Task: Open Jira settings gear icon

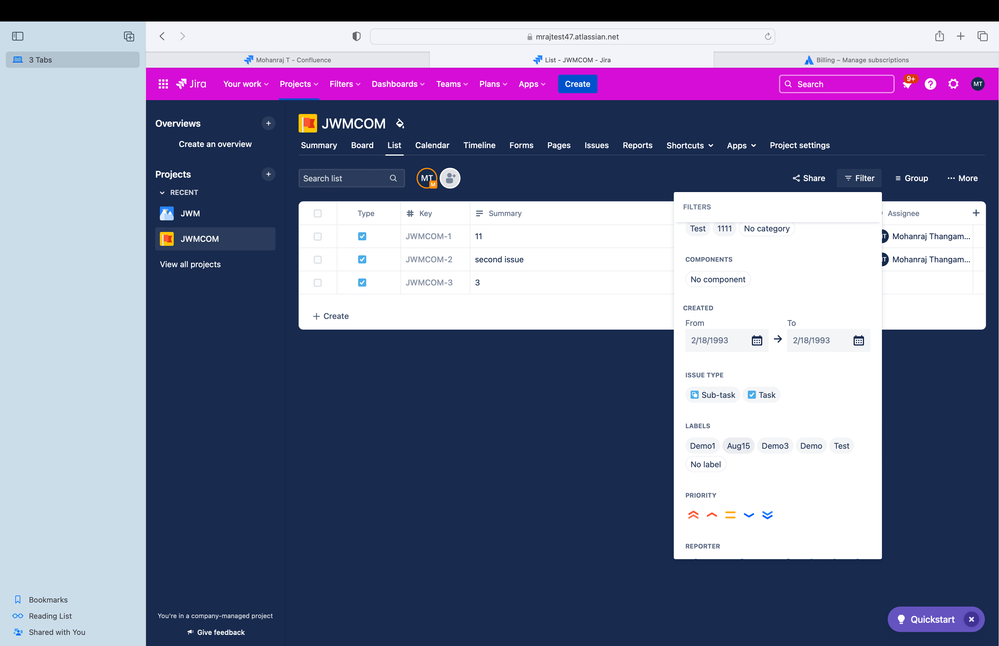Action: pyautogui.click(x=953, y=84)
